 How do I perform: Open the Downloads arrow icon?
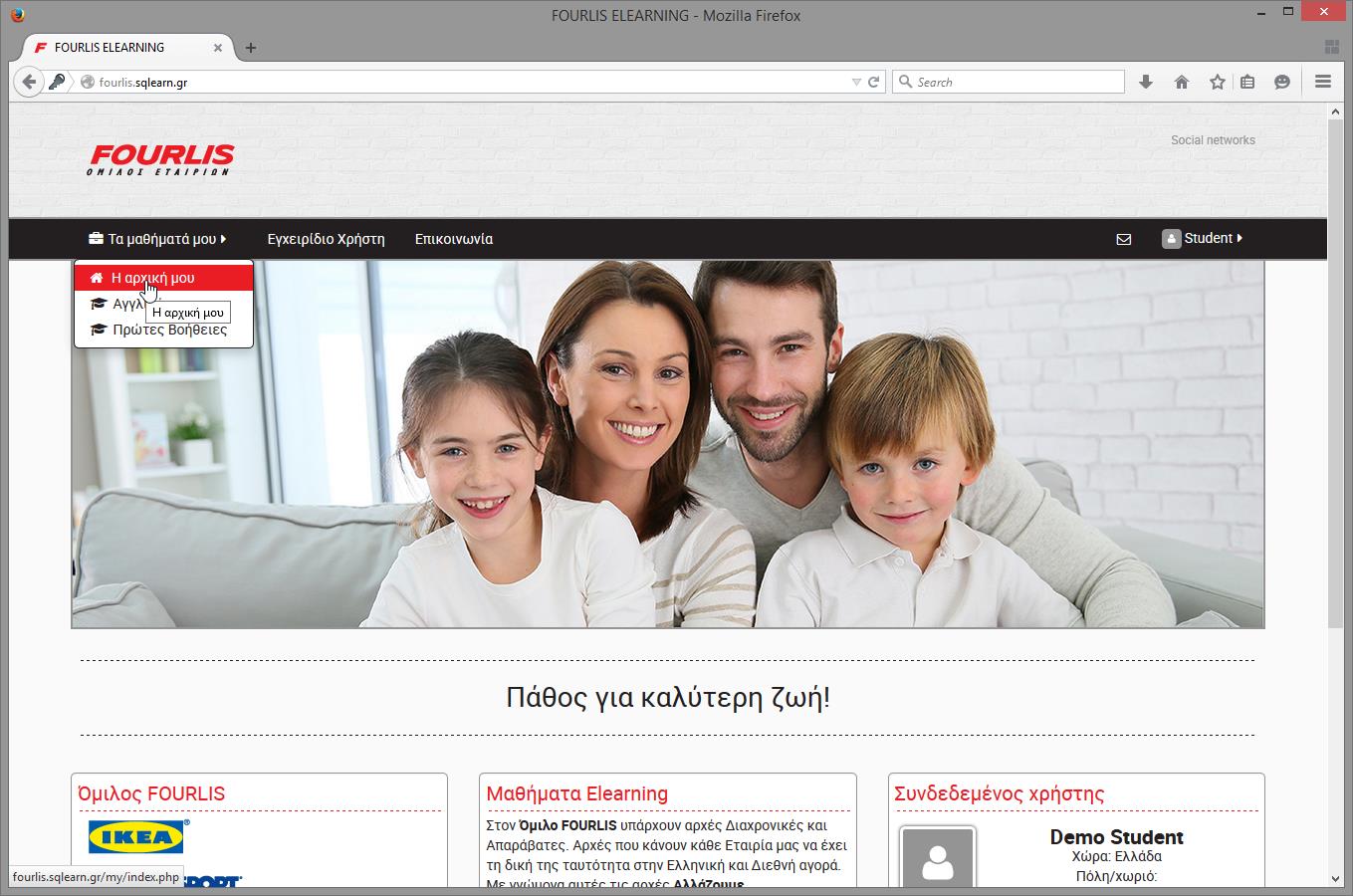(1146, 82)
